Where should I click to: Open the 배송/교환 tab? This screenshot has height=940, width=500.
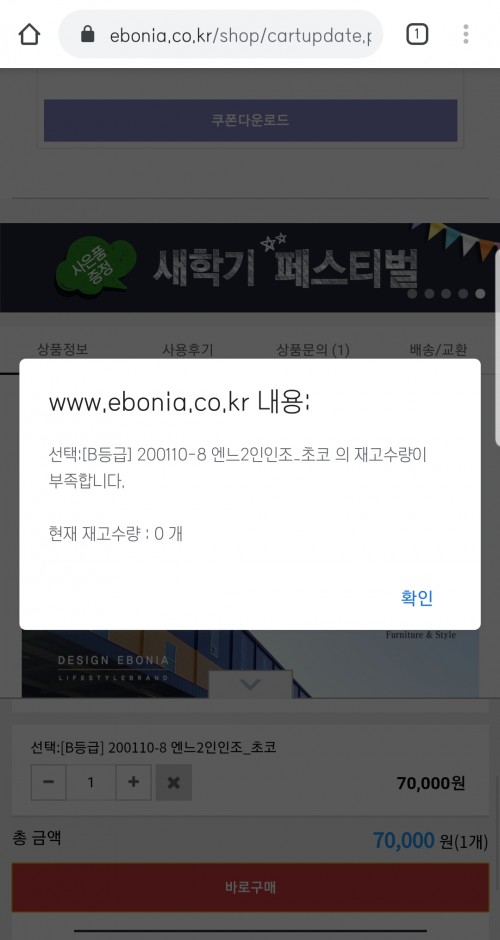[x=438, y=349]
